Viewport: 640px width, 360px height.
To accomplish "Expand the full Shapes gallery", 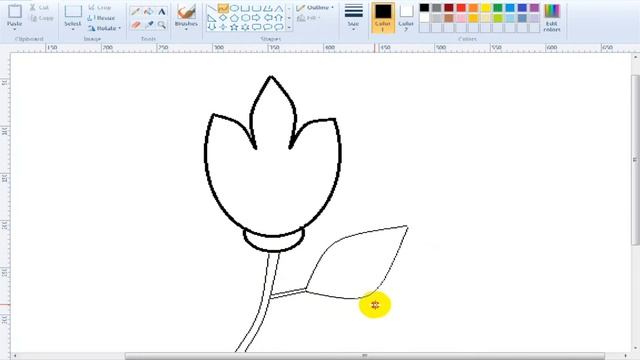I will (x=289, y=28).
